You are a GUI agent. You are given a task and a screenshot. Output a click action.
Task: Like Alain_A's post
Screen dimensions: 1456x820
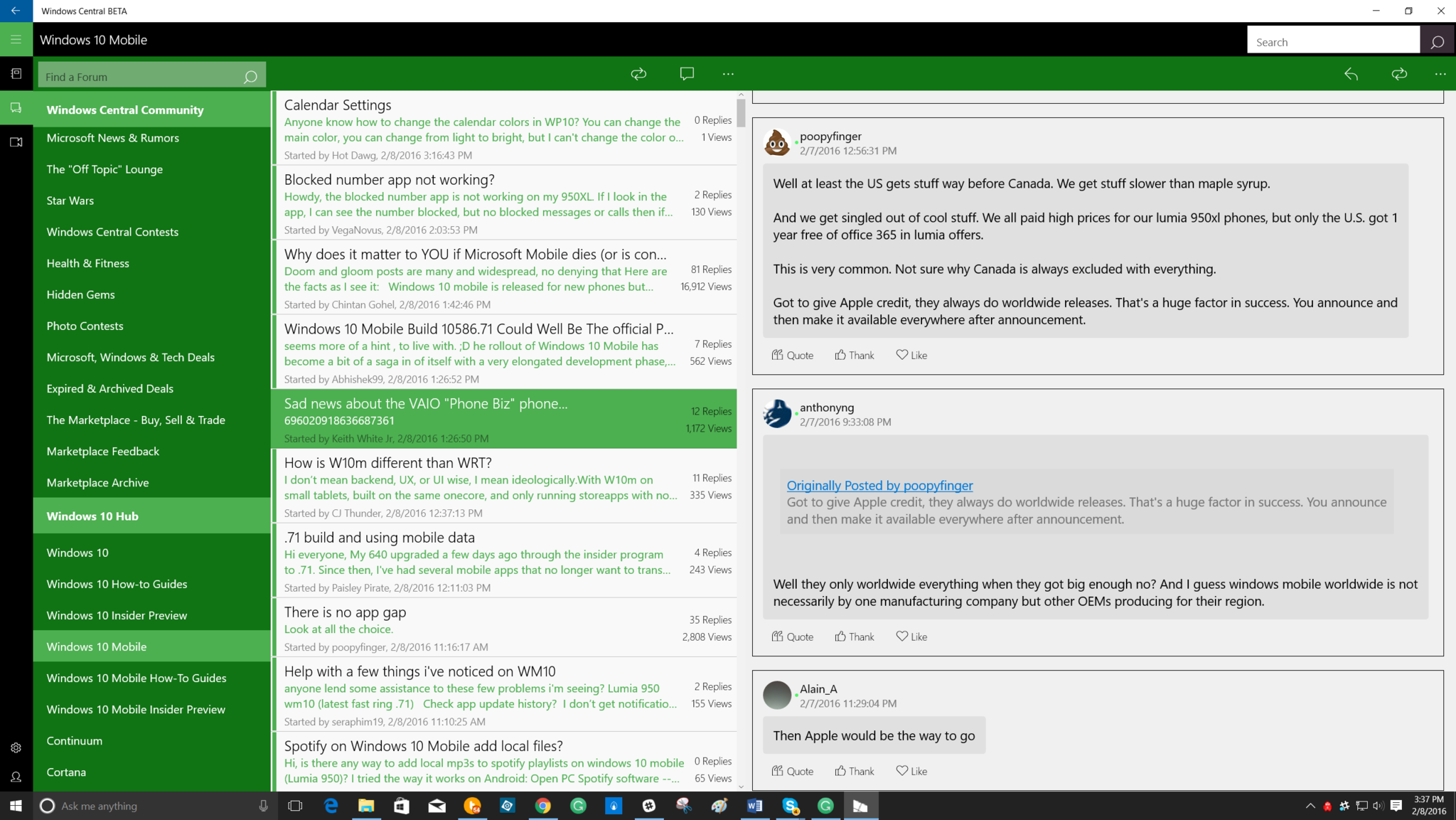[911, 771]
